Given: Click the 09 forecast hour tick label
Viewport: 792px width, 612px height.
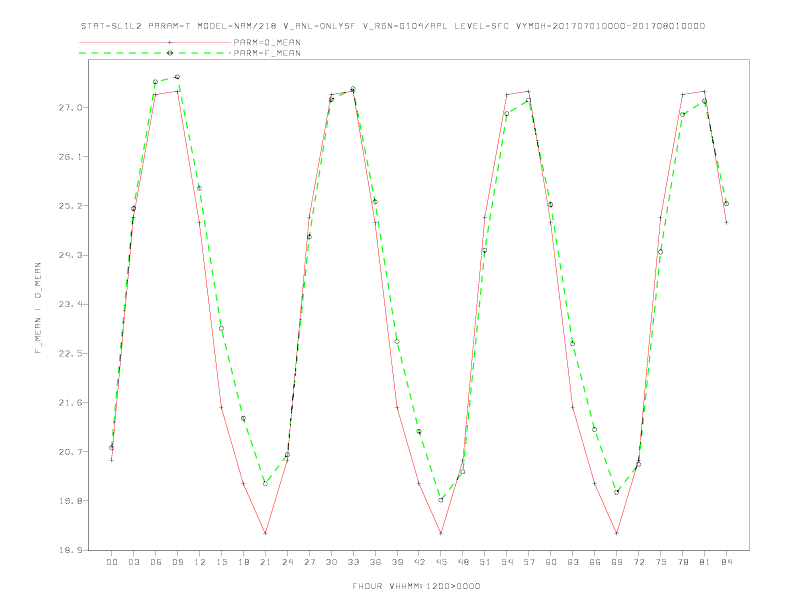Looking at the screenshot, I should (x=177, y=562).
